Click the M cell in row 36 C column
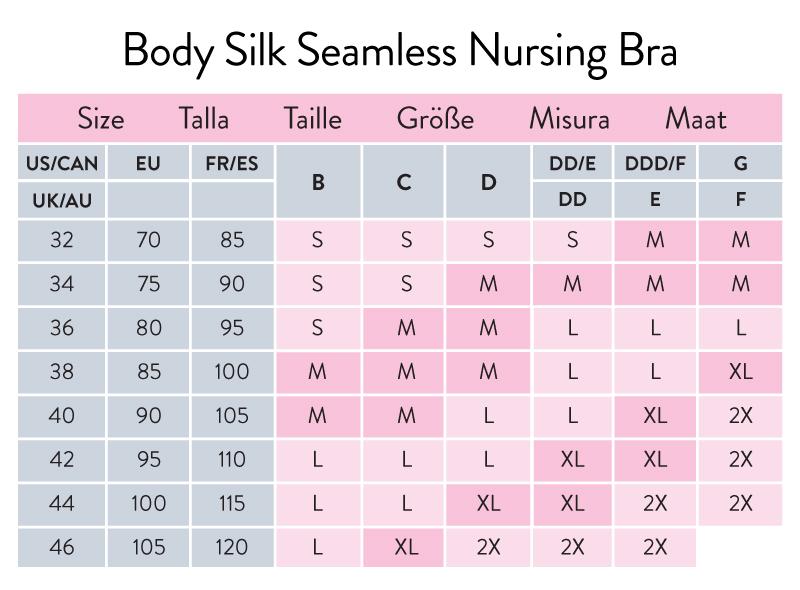The width and height of the screenshot is (800, 590). [x=405, y=328]
